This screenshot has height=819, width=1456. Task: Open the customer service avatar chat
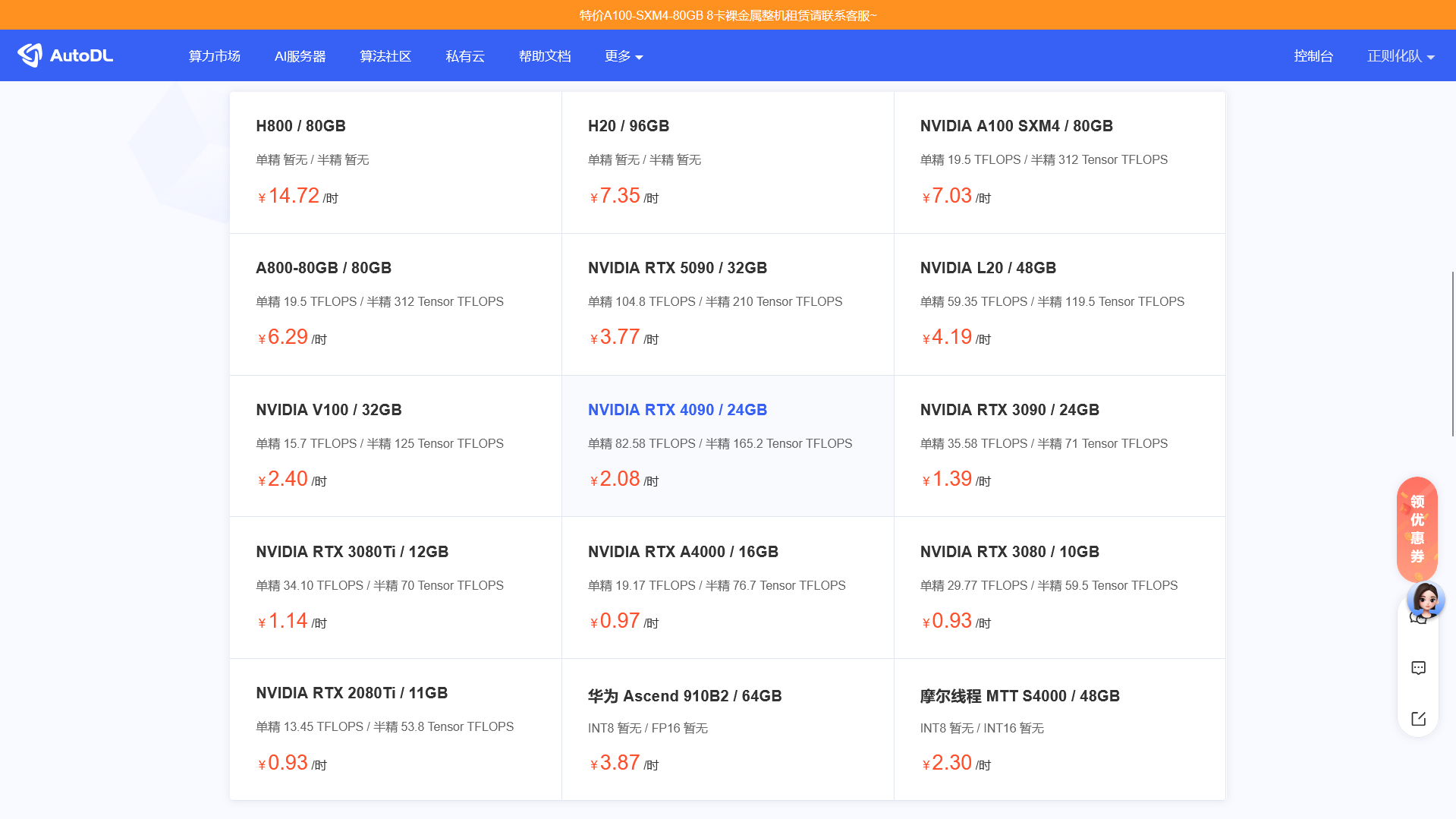click(1425, 600)
